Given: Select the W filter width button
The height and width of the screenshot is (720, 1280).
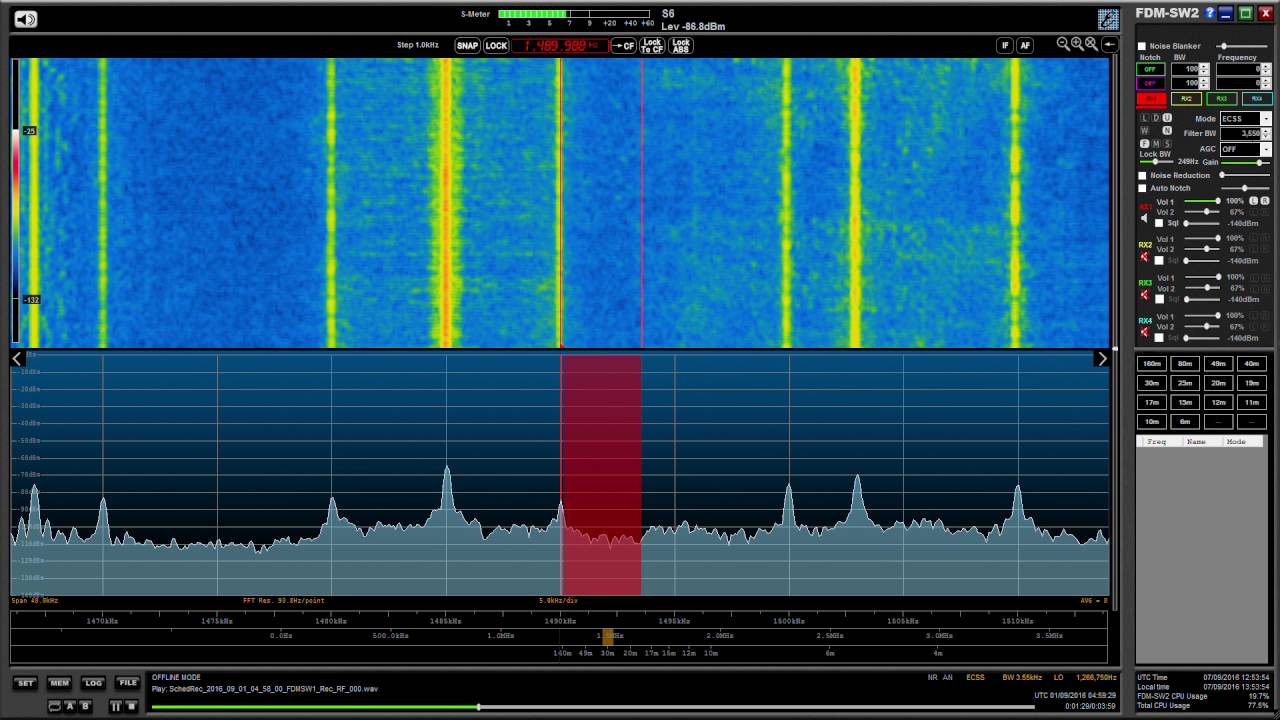Looking at the screenshot, I should pyautogui.click(x=1144, y=130).
